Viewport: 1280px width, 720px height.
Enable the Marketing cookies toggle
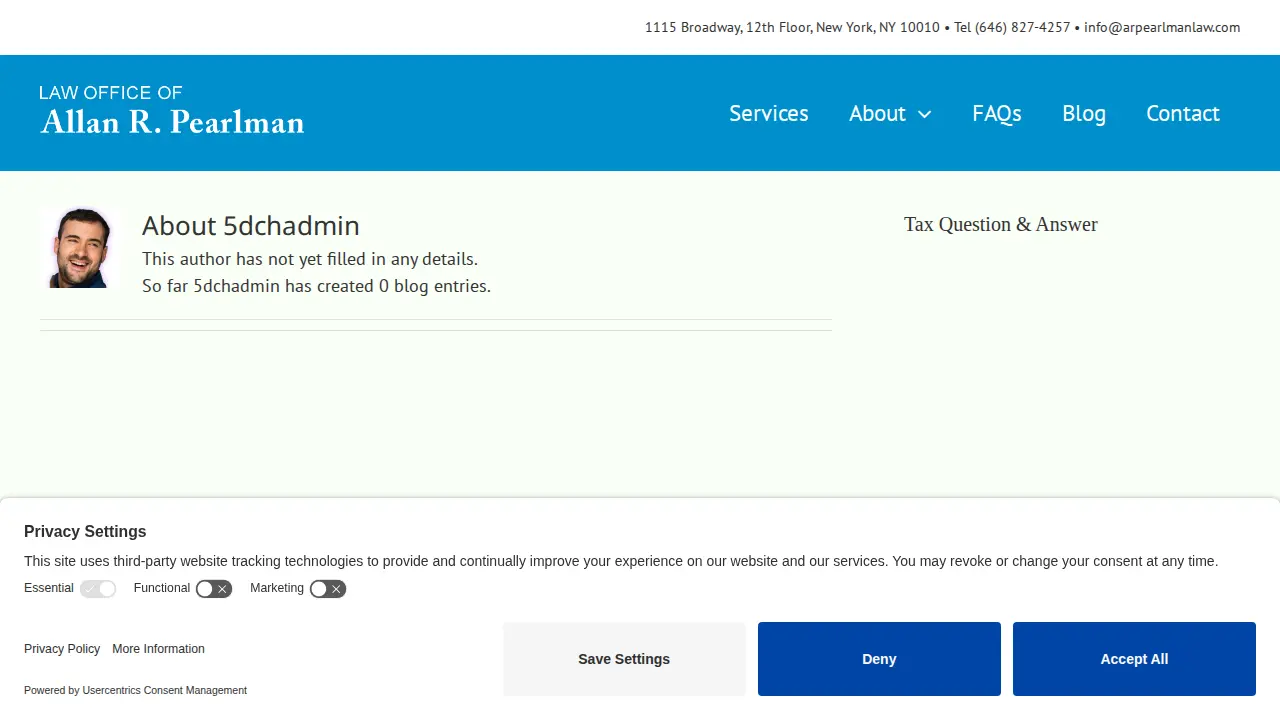click(328, 589)
